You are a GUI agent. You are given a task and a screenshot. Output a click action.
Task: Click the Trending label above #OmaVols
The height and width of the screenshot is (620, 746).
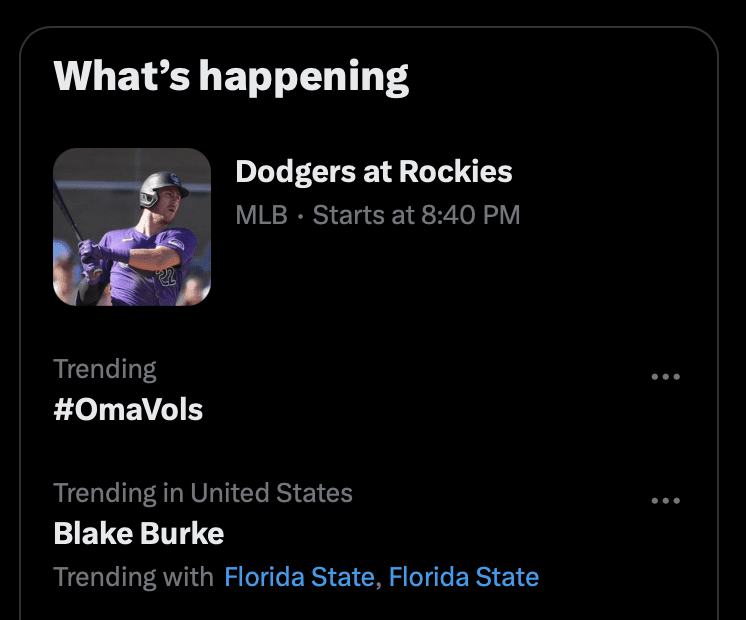pos(105,369)
